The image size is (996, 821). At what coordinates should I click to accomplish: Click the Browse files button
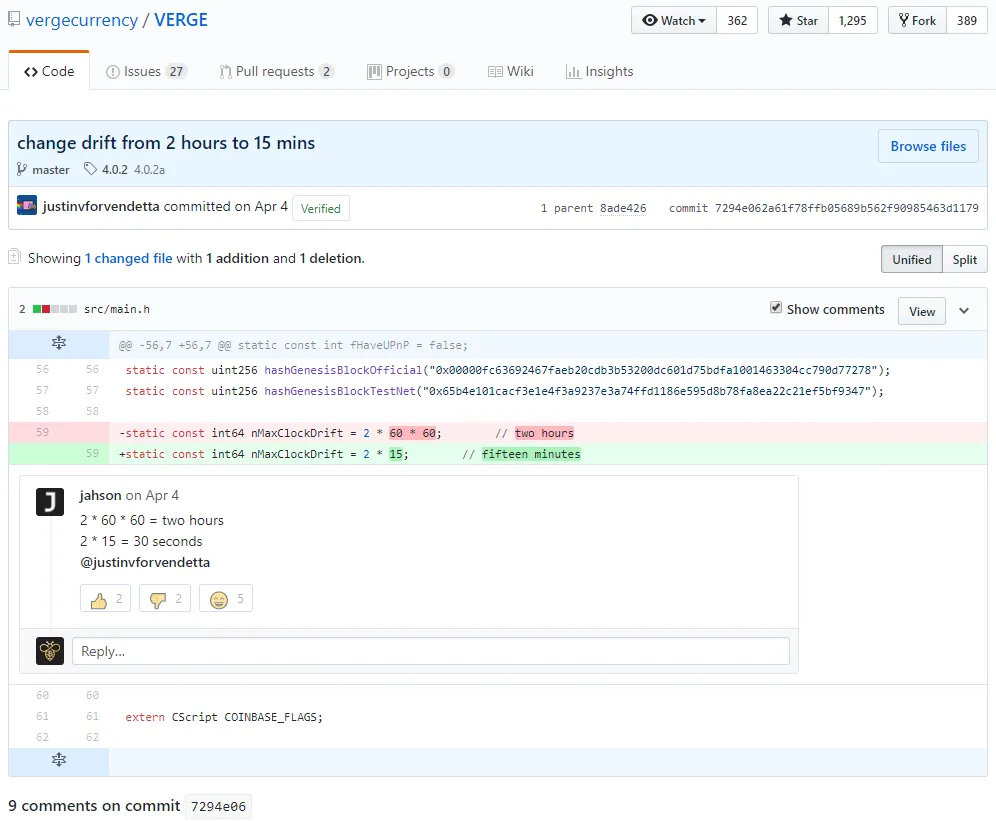point(928,146)
